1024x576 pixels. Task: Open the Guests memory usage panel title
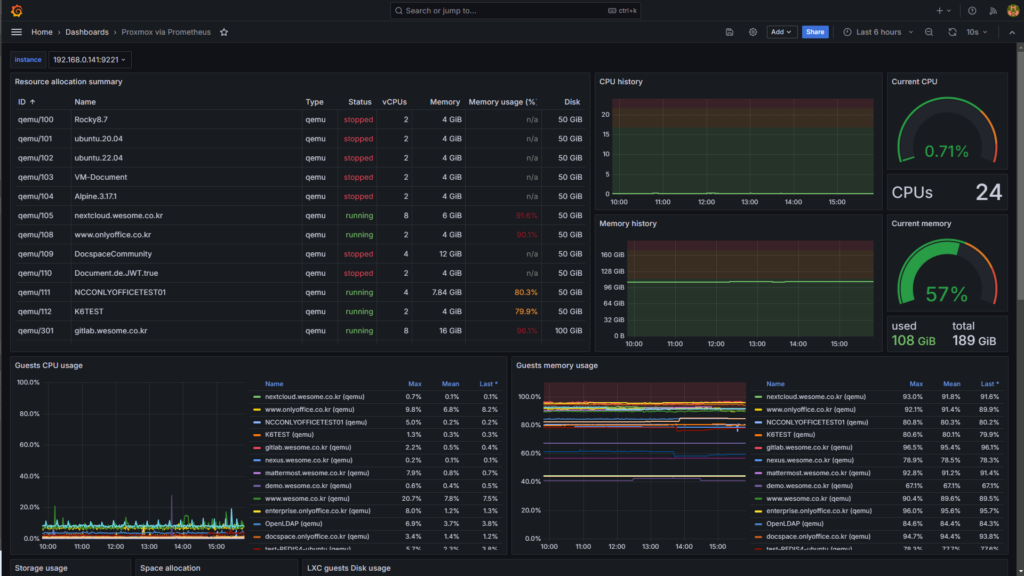[557, 365]
